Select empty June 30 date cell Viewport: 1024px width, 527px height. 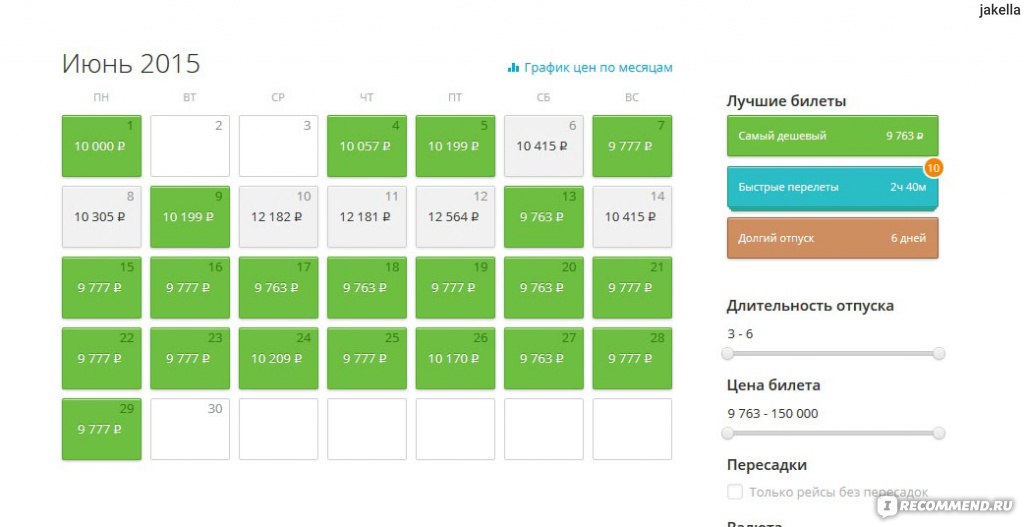(x=190, y=429)
